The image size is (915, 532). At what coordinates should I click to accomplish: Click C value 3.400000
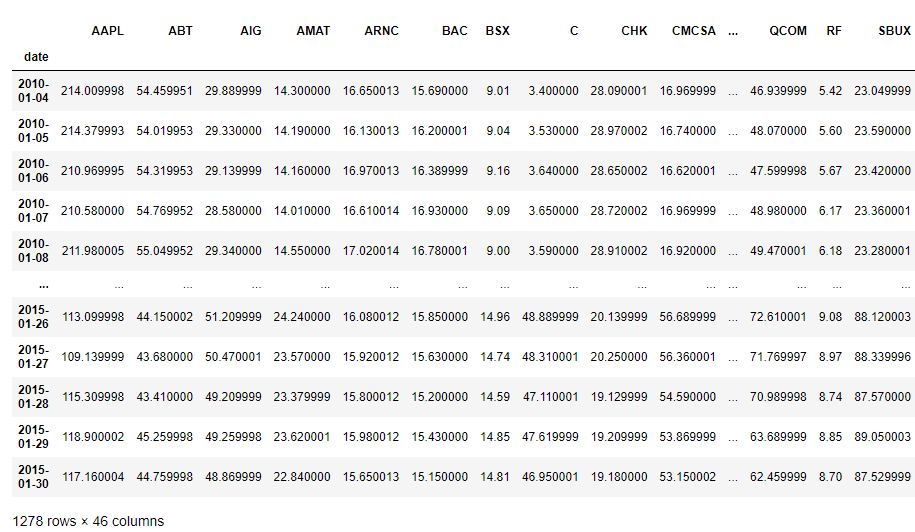click(553, 91)
